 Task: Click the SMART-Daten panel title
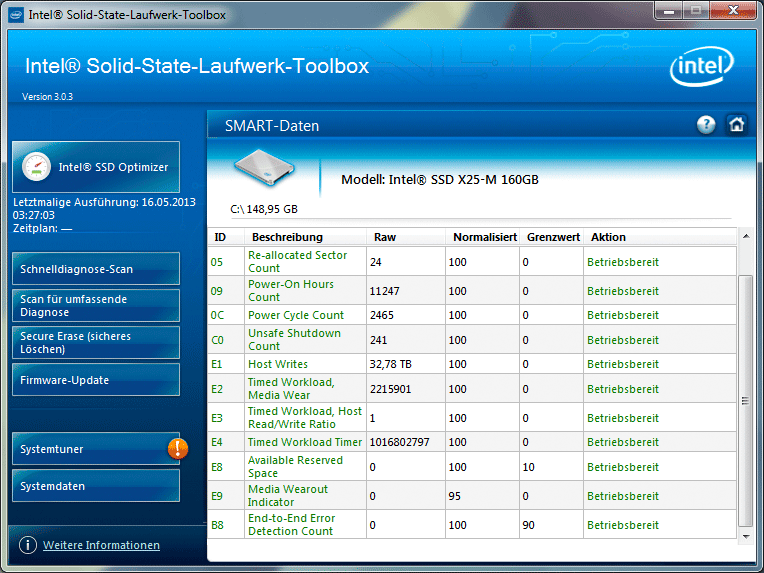(272, 126)
